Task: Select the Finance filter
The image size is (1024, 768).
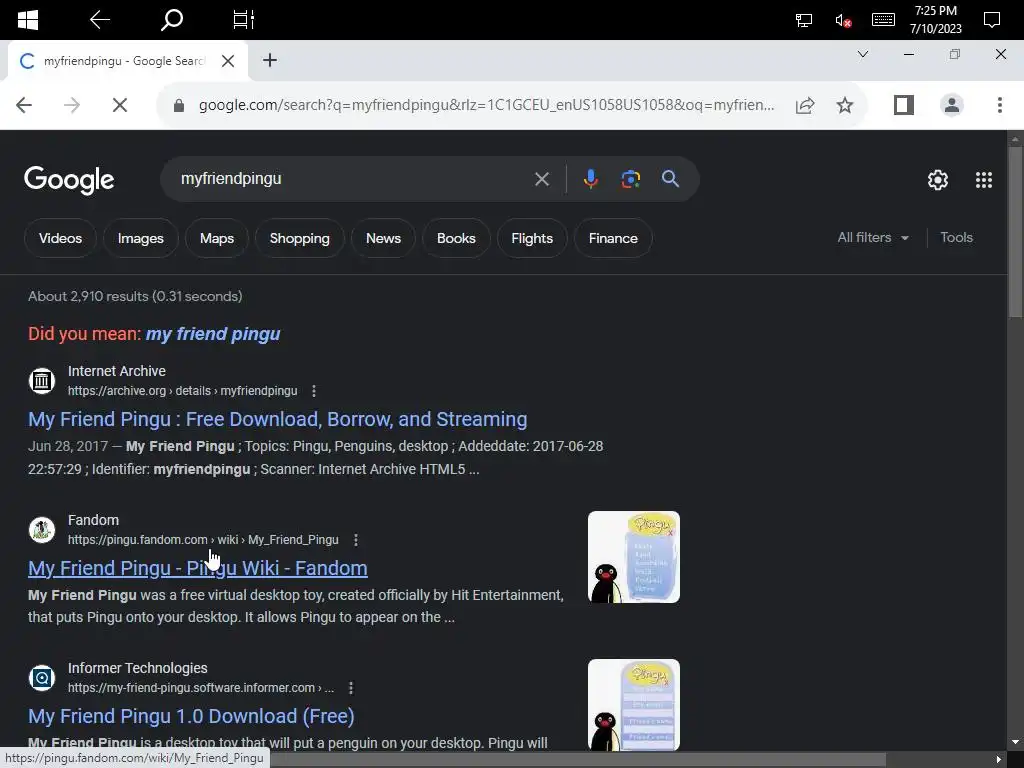Action: [x=613, y=238]
